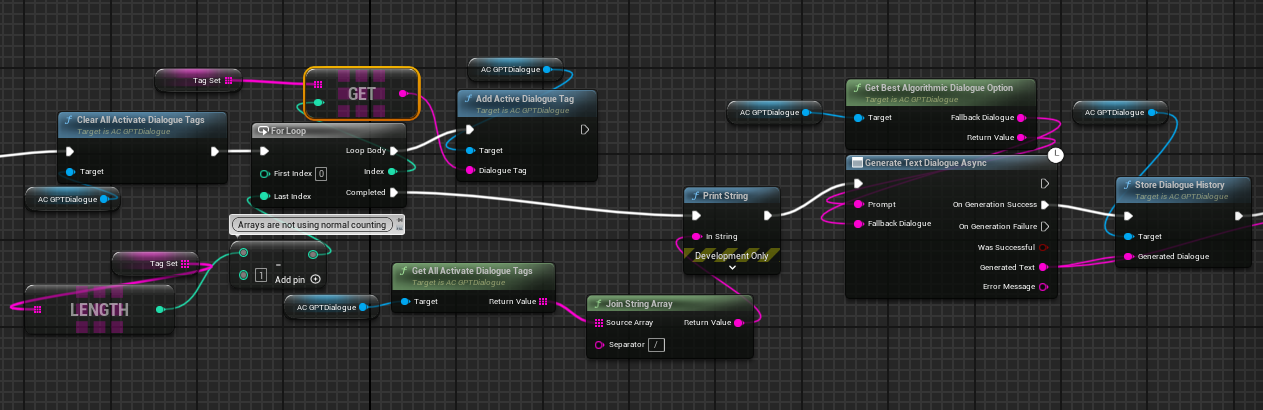Click Get Best Algorithmic Dialogue Option Return Value pin
This screenshot has width=1263, height=410.
tap(1021, 137)
